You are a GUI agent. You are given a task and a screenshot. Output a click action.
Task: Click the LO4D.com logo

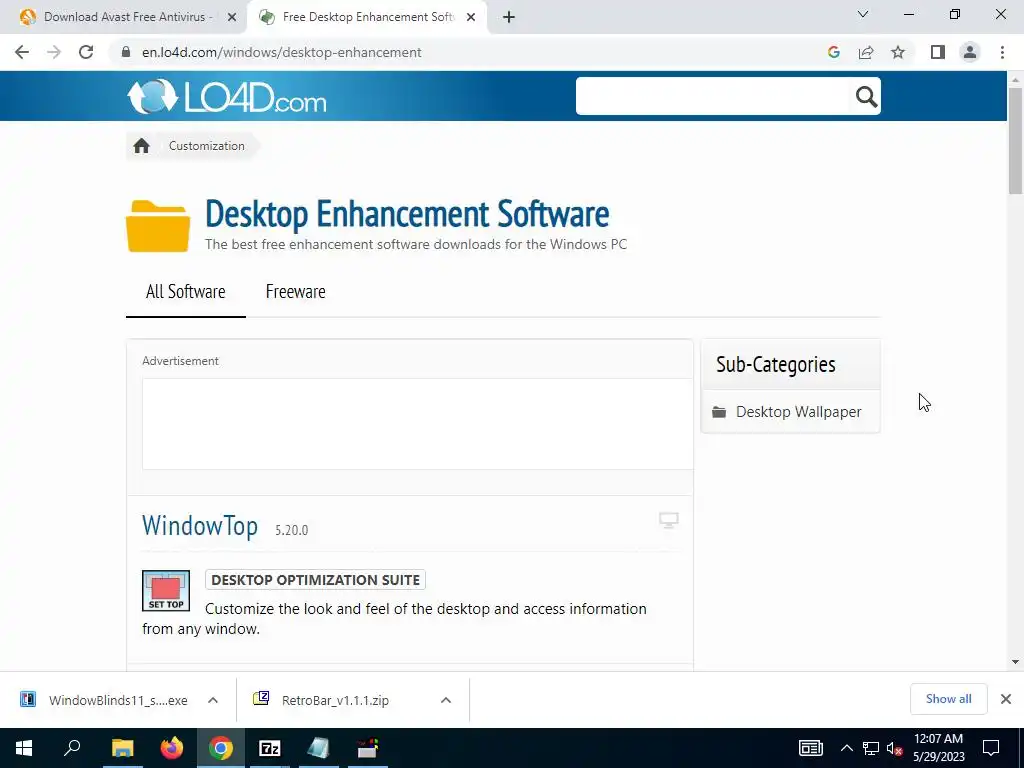pyautogui.click(x=226, y=97)
